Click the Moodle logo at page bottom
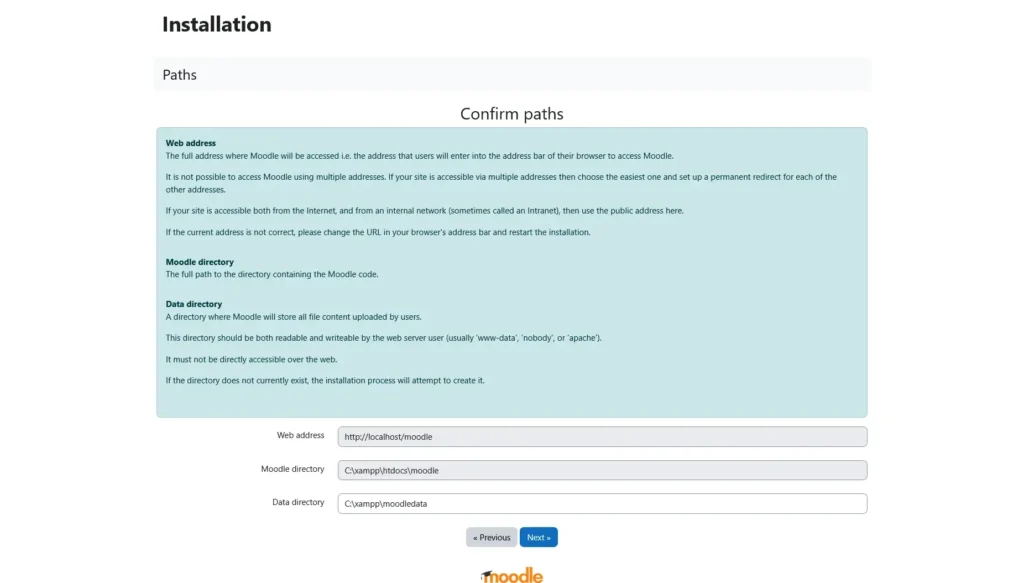The height and width of the screenshot is (583, 1024). [x=511, y=574]
